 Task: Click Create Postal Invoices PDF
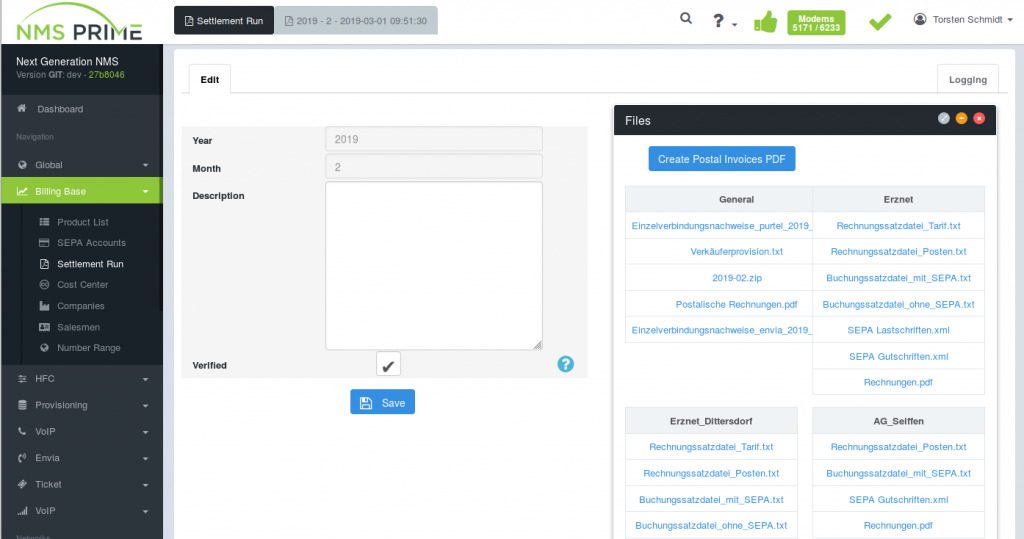[x=722, y=159]
